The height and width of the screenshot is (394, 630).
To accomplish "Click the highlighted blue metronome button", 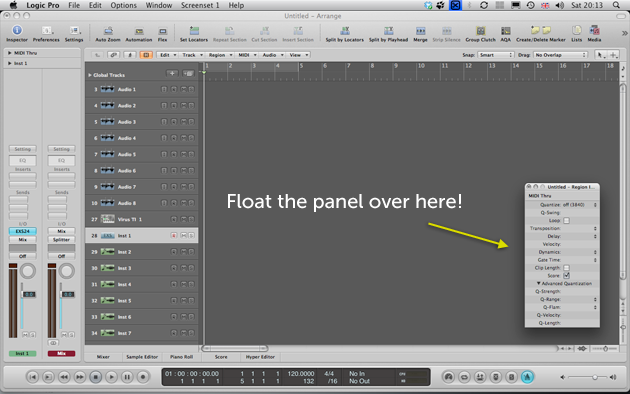I will click(x=527, y=377).
